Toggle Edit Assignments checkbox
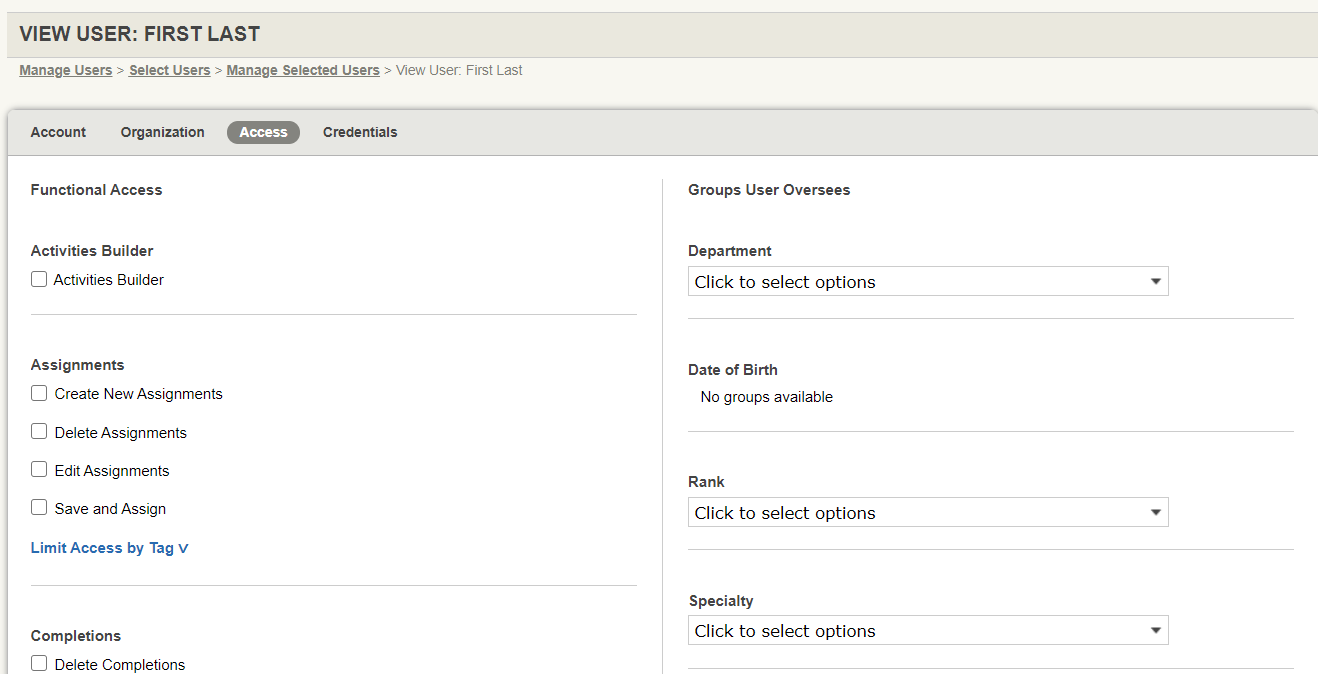The width and height of the screenshot is (1318, 674). click(39, 470)
